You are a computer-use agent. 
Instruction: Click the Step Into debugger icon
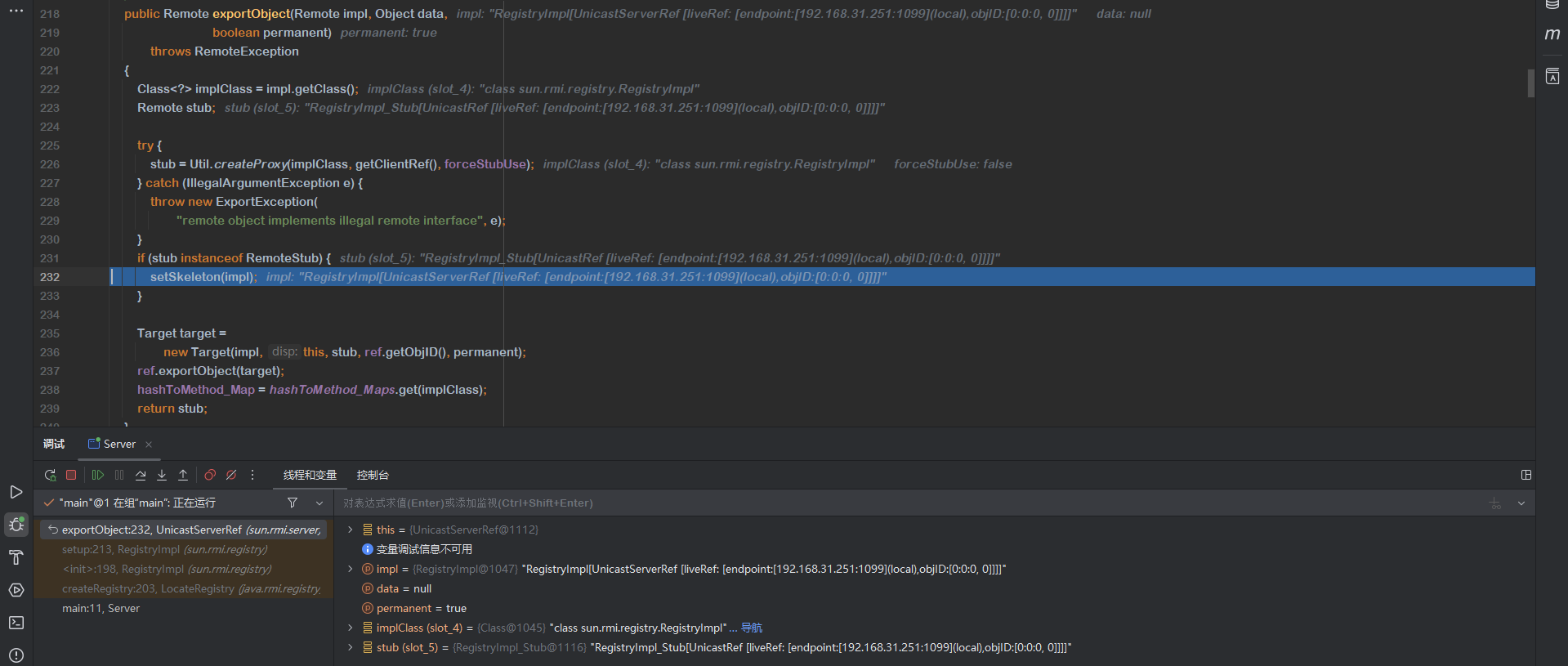[x=162, y=475]
